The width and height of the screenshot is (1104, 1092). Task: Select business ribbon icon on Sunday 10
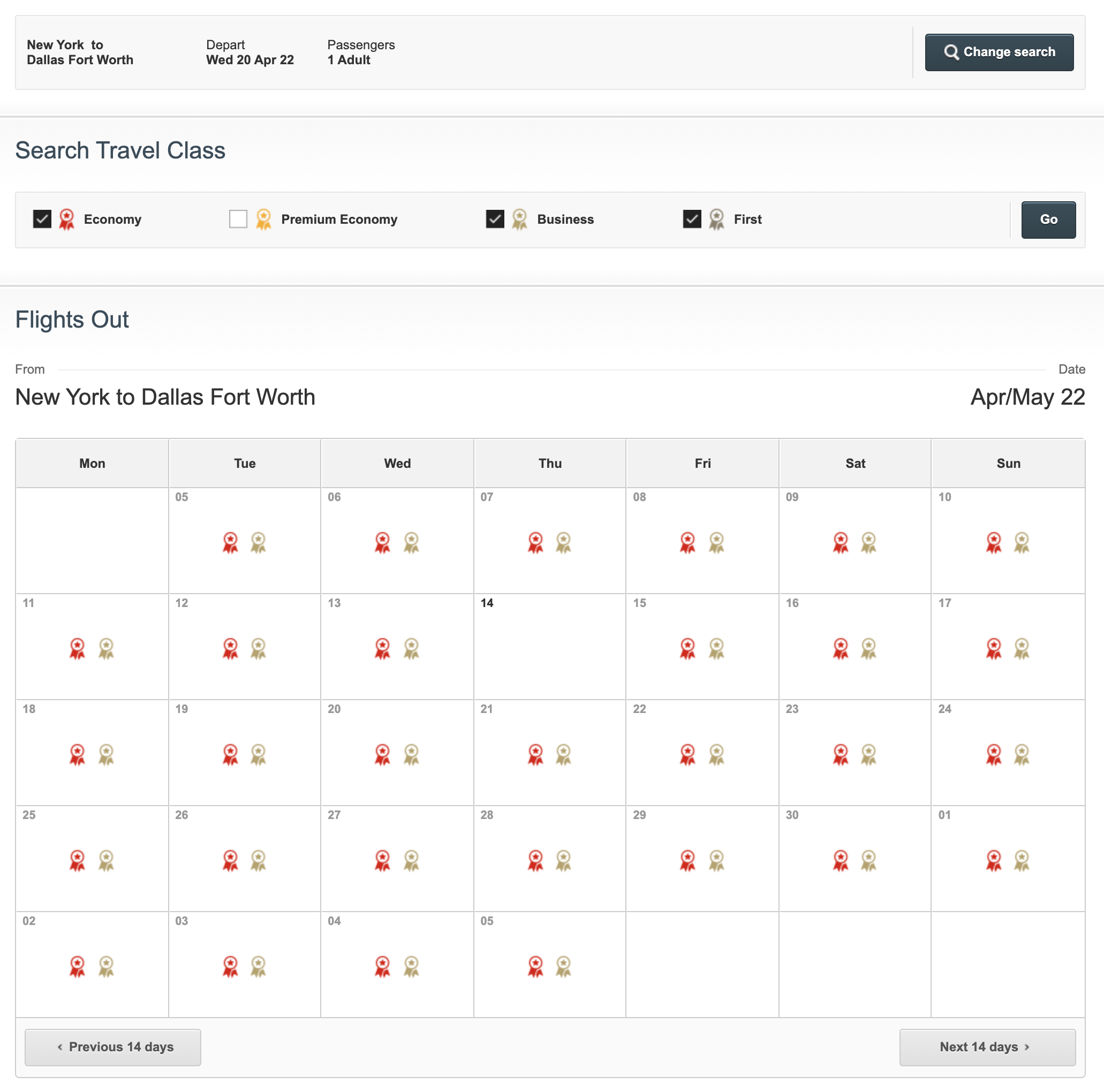pos(1021,542)
